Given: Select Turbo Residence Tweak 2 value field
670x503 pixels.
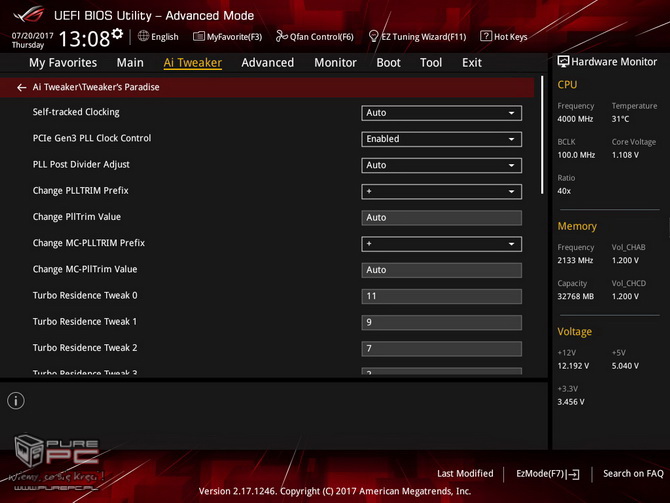Looking at the screenshot, I should coord(441,349).
